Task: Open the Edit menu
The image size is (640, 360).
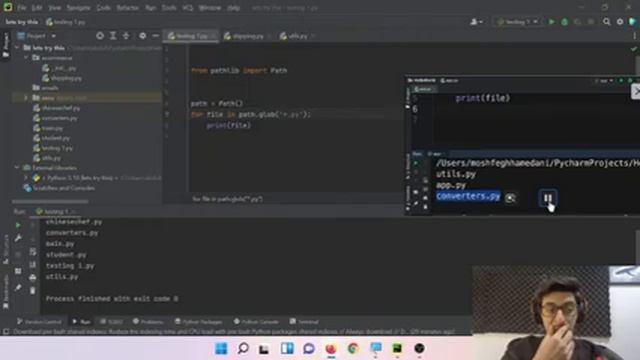Action: [37, 8]
